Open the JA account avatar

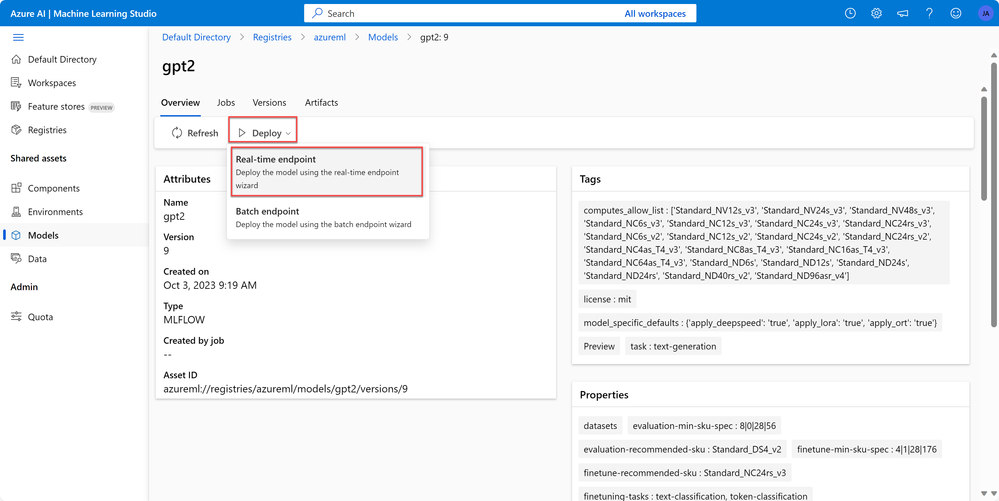[x=984, y=13]
